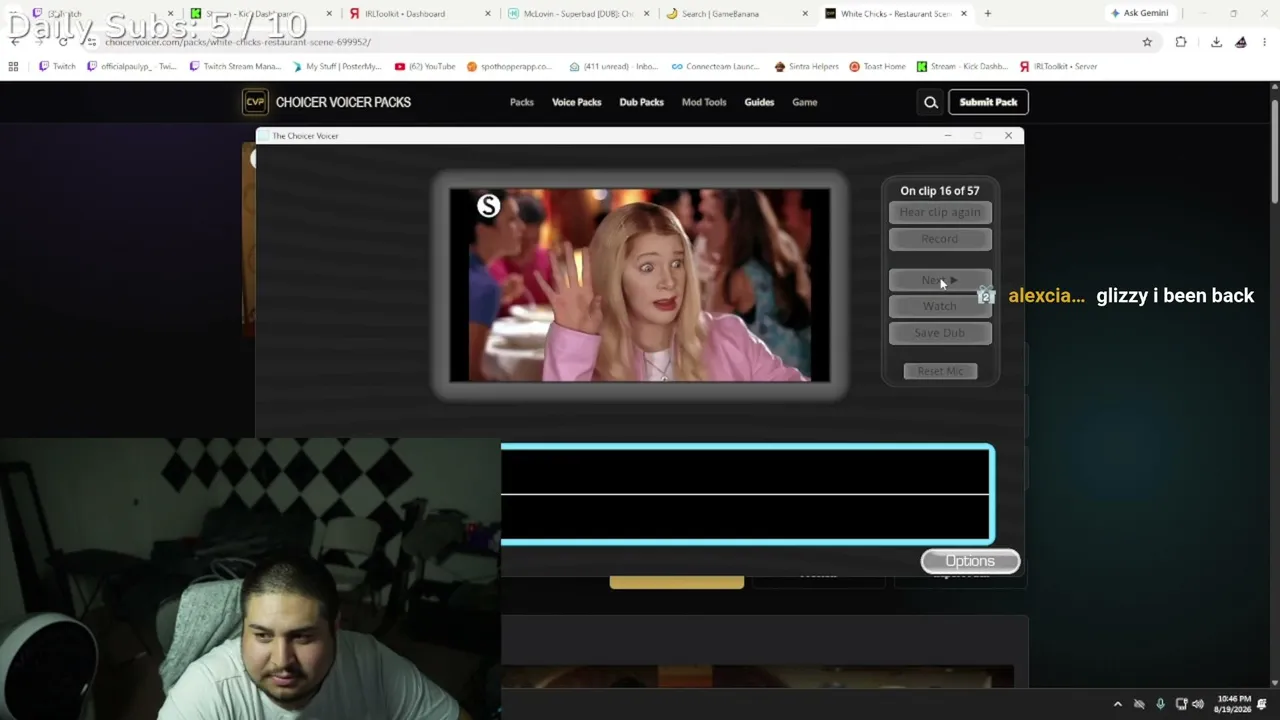Open the (411 unread) Inbox bookmark
1280x720 pixels.
tap(613, 66)
